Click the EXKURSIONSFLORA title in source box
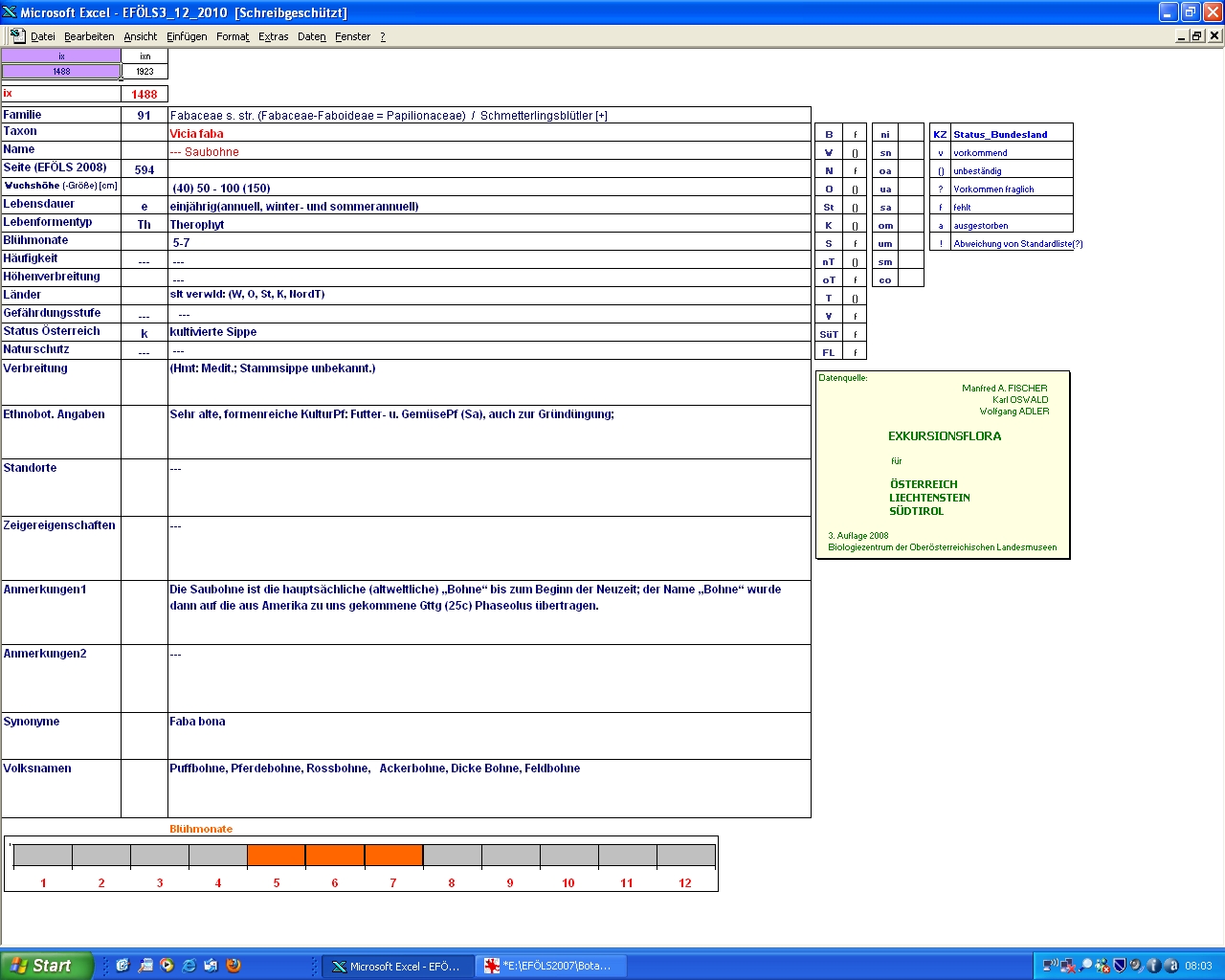This screenshot has height=980, width=1225. [x=945, y=435]
